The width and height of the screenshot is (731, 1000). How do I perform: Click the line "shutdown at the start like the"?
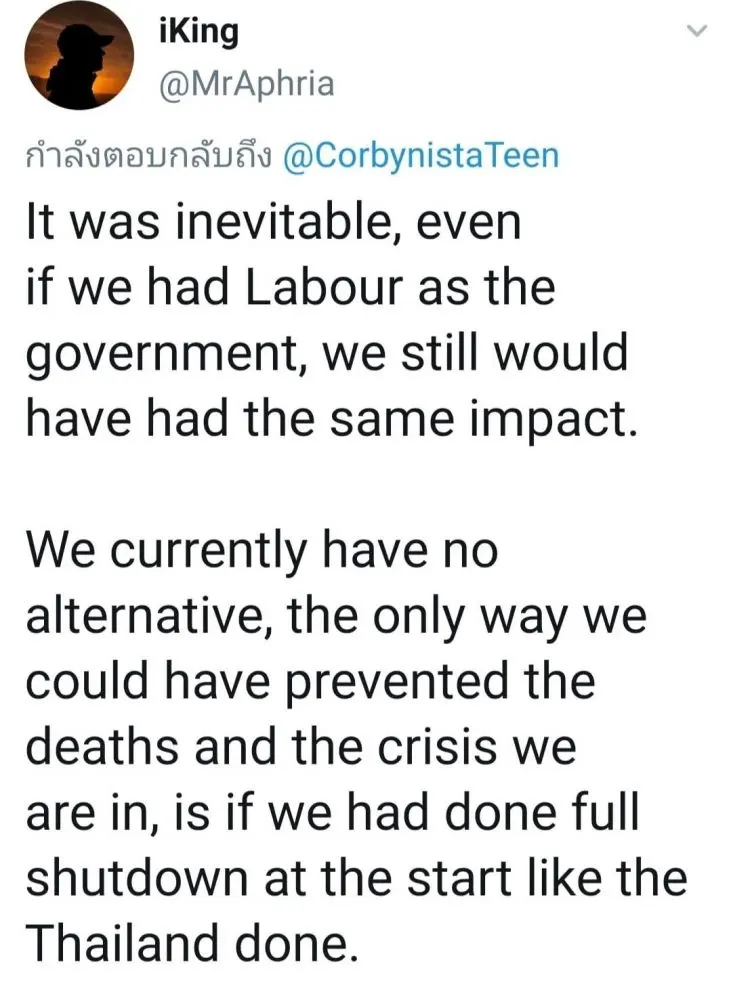pyautogui.click(x=357, y=877)
